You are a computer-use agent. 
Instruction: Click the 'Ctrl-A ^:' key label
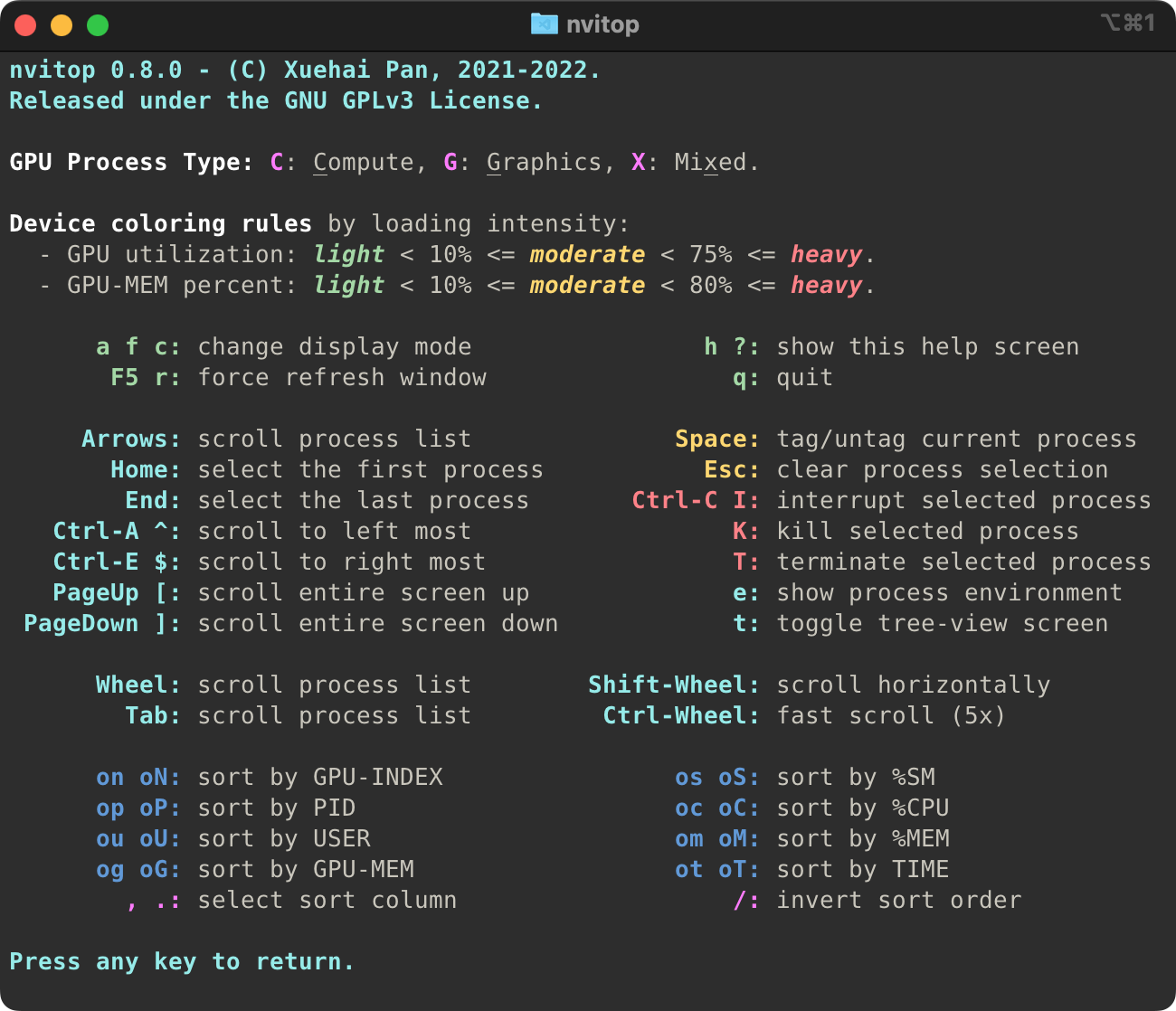click(117, 531)
